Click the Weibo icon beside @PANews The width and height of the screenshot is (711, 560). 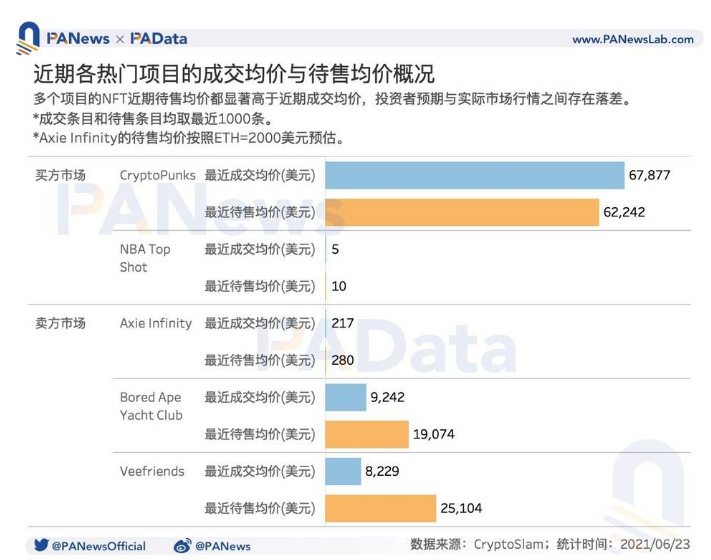point(182,545)
